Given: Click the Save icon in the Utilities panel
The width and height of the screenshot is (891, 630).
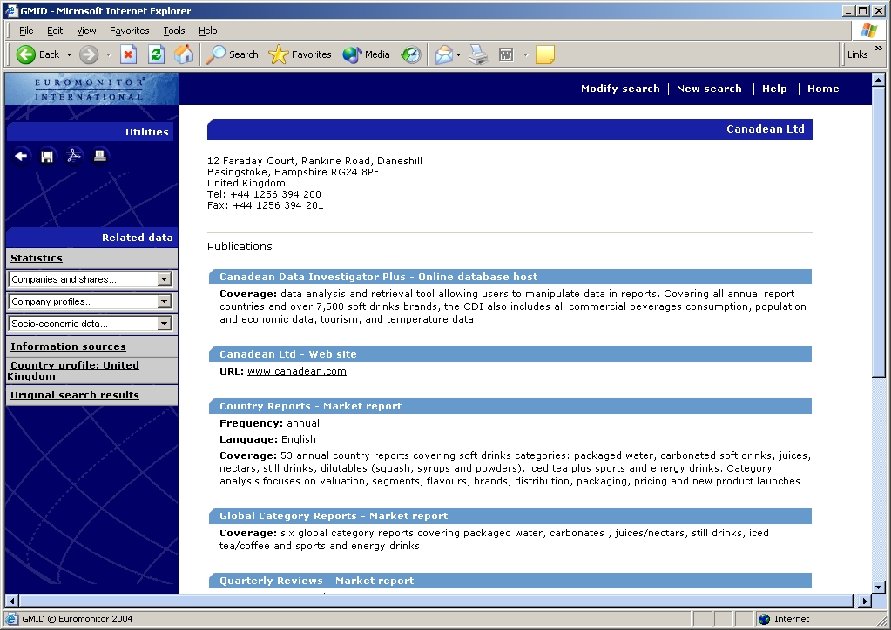Looking at the screenshot, I should pos(46,155).
